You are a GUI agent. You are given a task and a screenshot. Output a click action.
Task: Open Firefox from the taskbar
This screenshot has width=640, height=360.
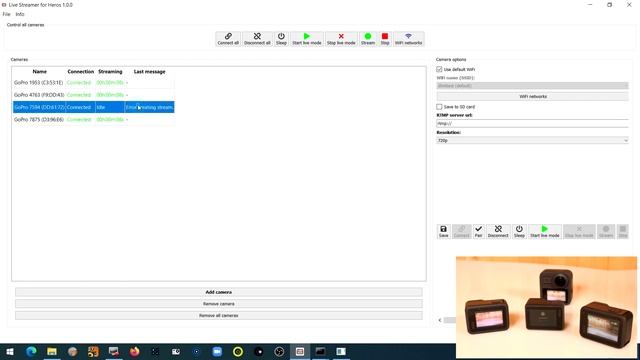click(x=134, y=351)
